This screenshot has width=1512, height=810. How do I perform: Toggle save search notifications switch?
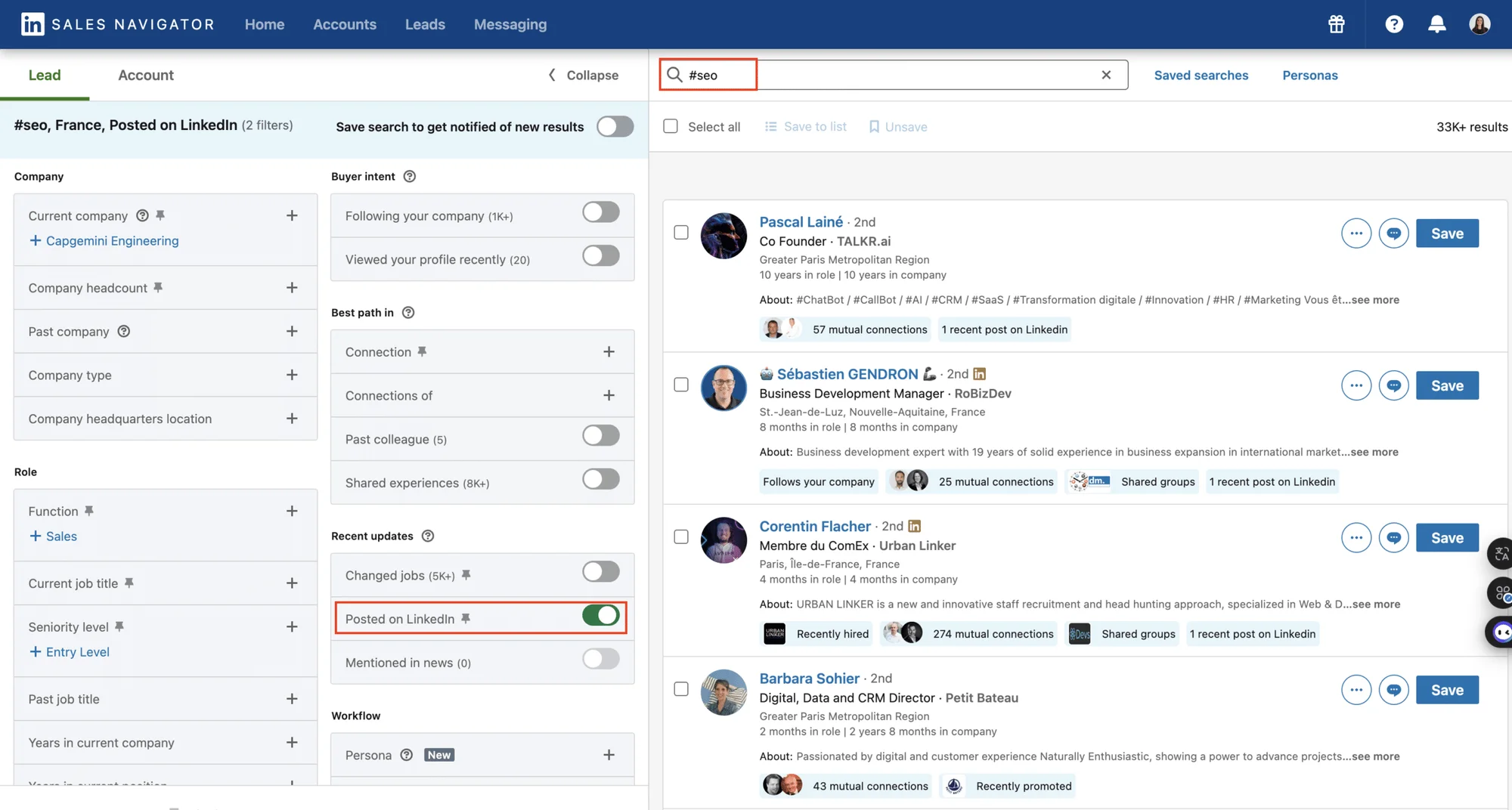[x=615, y=126]
